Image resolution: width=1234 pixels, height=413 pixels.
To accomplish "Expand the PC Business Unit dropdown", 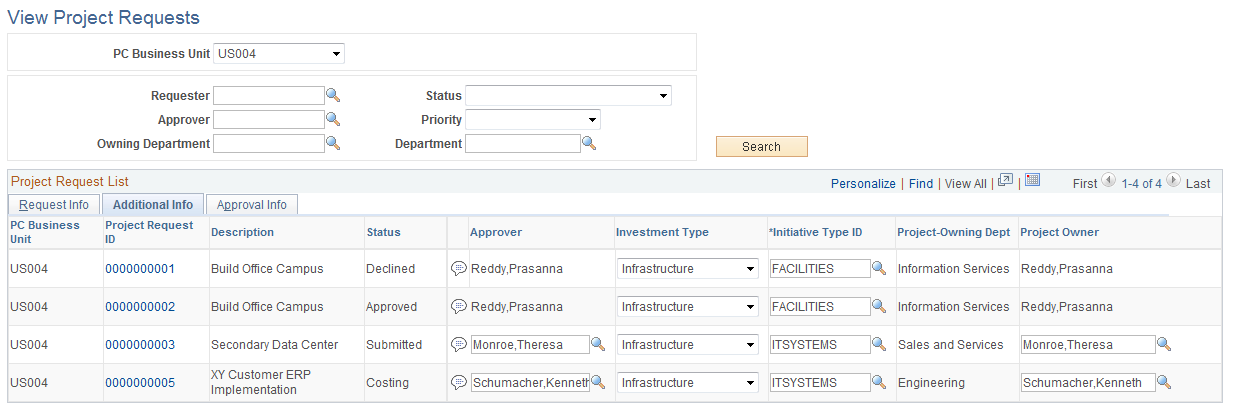I will [x=279, y=53].
